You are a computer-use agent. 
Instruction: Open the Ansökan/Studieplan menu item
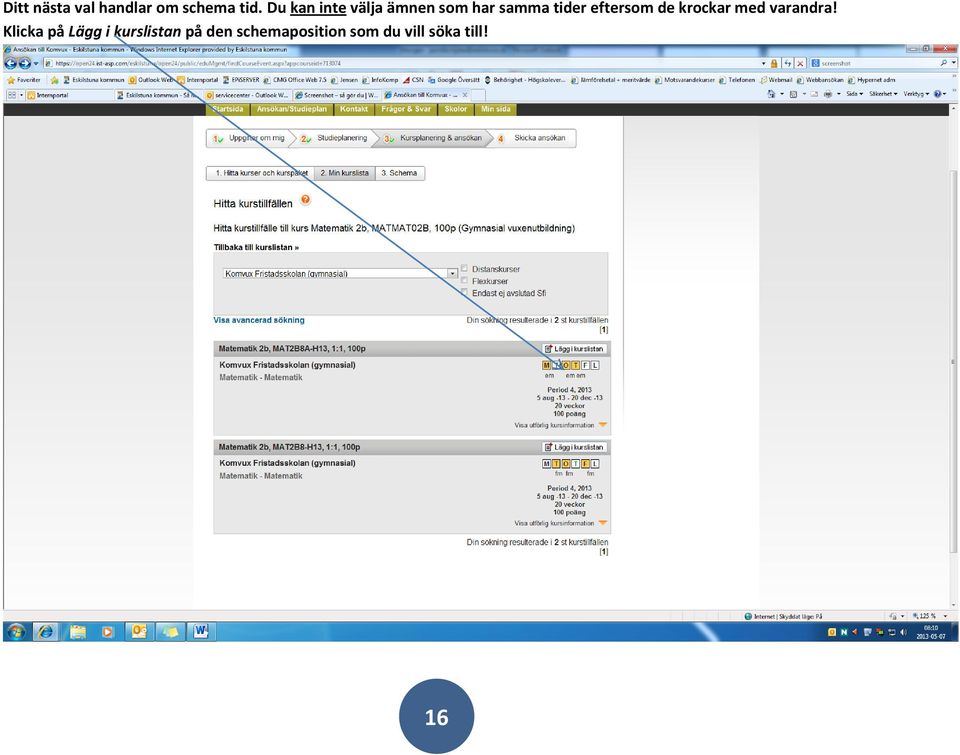tap(291, 109)
